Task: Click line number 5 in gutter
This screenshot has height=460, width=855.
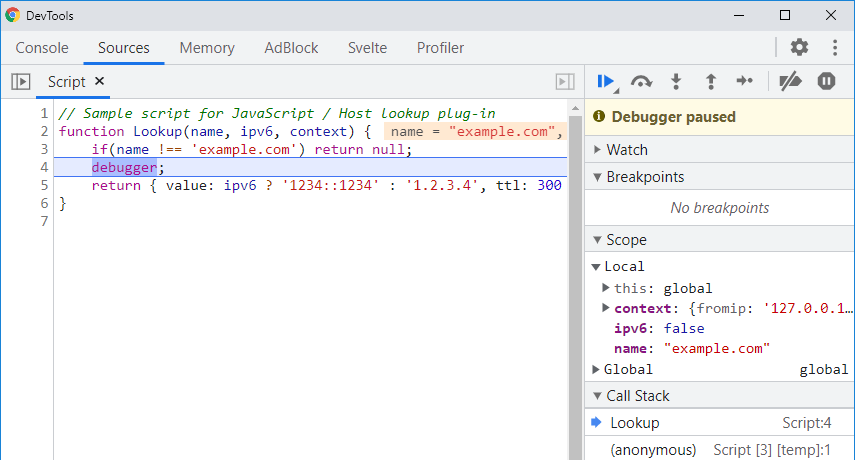Action: point(43,185)
